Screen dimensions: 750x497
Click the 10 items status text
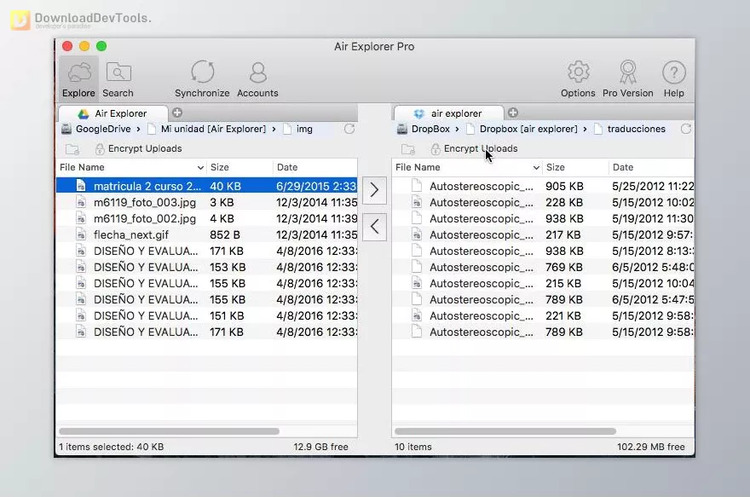pyautogui.click(x=413, y=447)
